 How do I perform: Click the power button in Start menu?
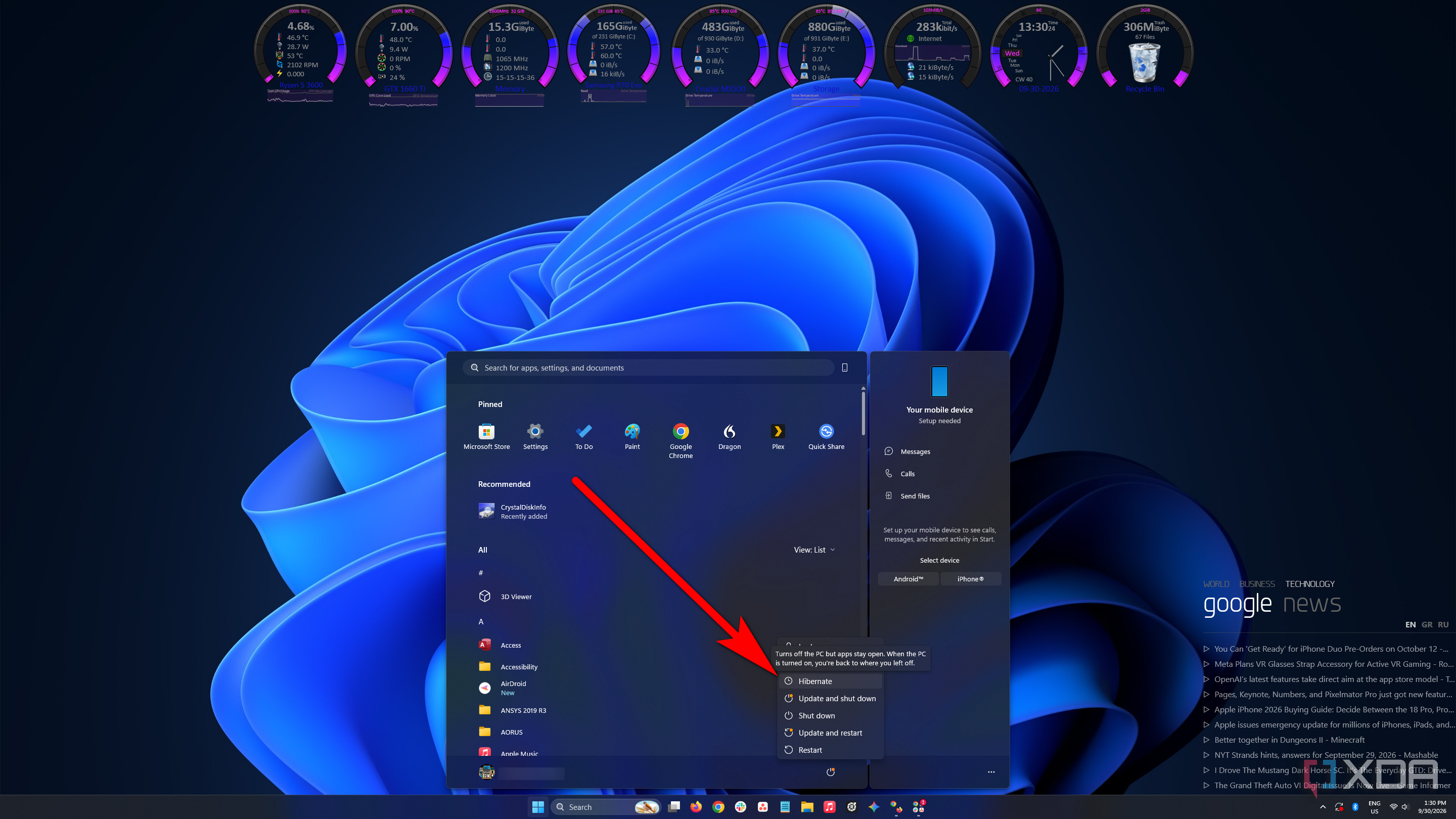pos(830,771)
